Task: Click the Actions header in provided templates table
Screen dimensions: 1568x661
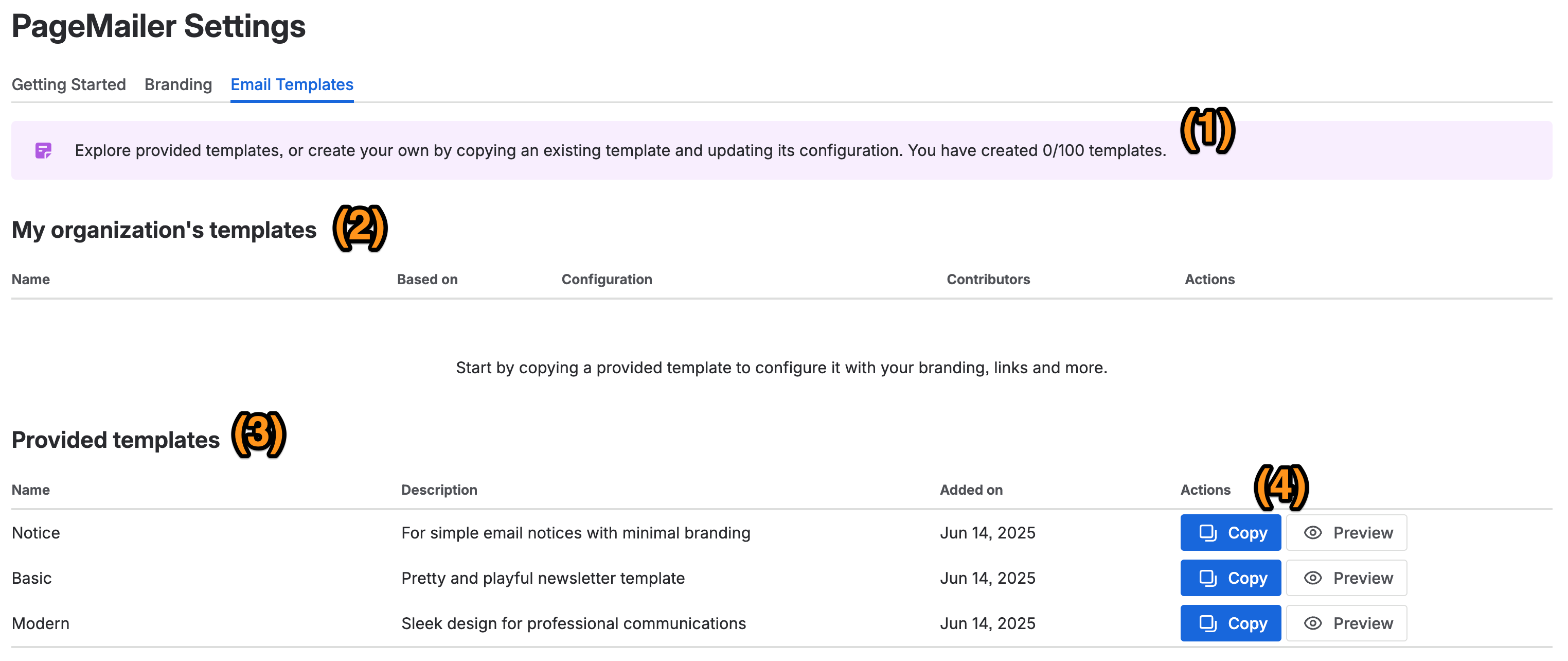Action: click(1205, 490)
